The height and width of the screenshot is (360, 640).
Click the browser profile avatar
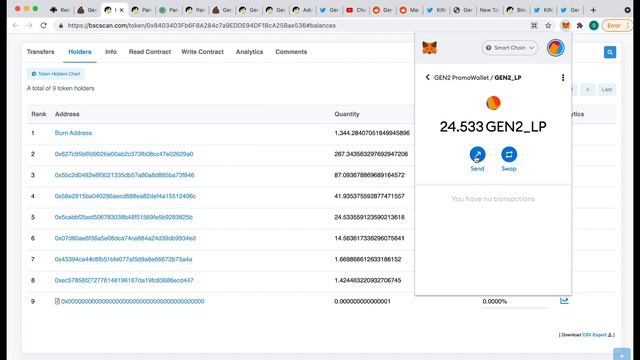[x=594, y=25]
